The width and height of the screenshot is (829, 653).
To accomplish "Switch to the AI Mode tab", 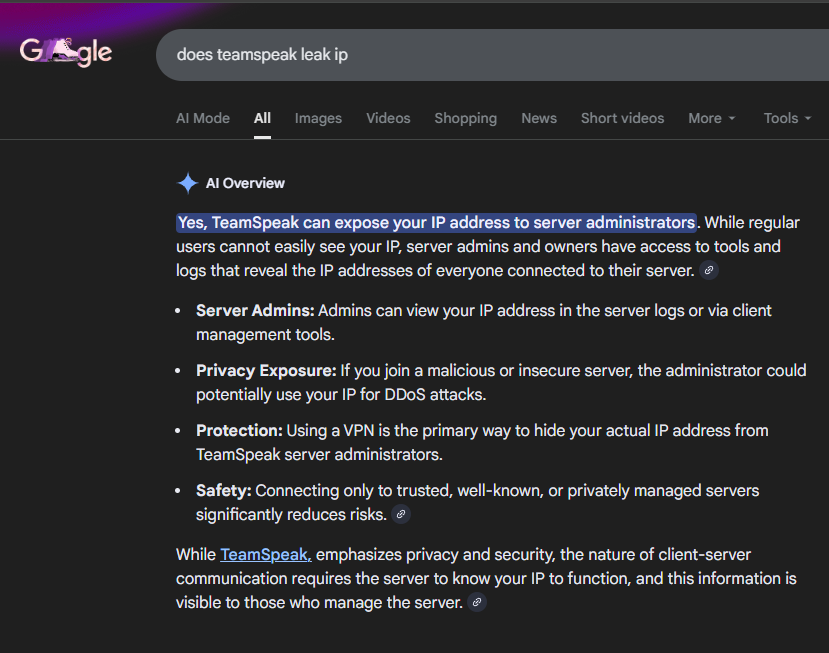I will tap(203, 118).
